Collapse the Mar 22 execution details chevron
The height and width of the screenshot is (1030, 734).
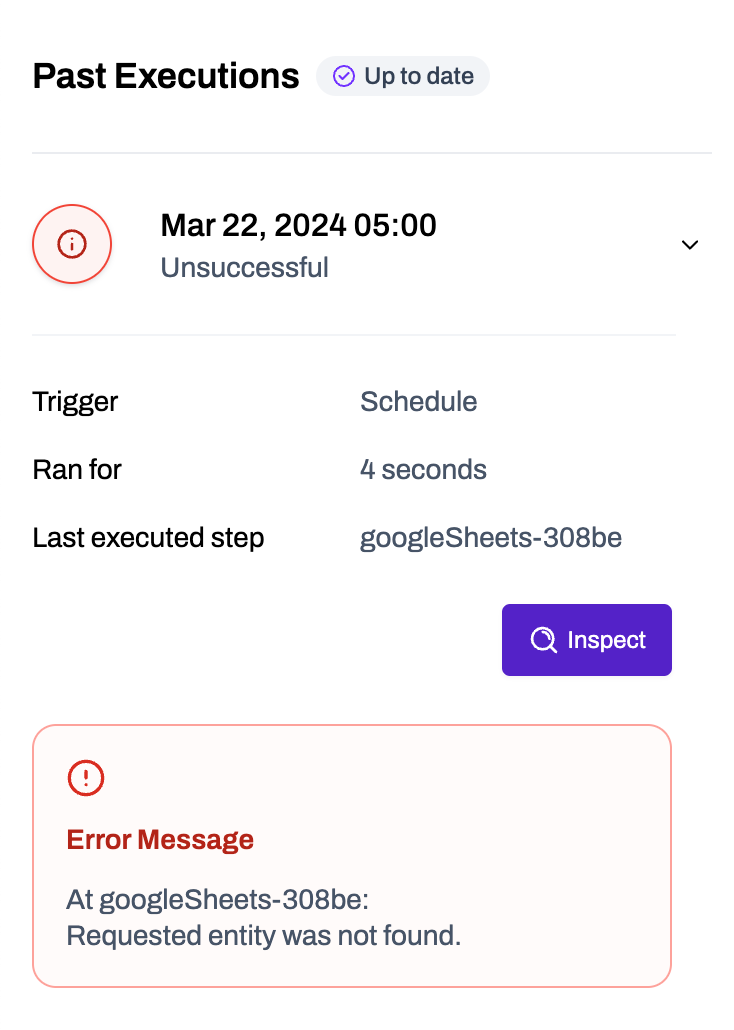coord(689,245)
